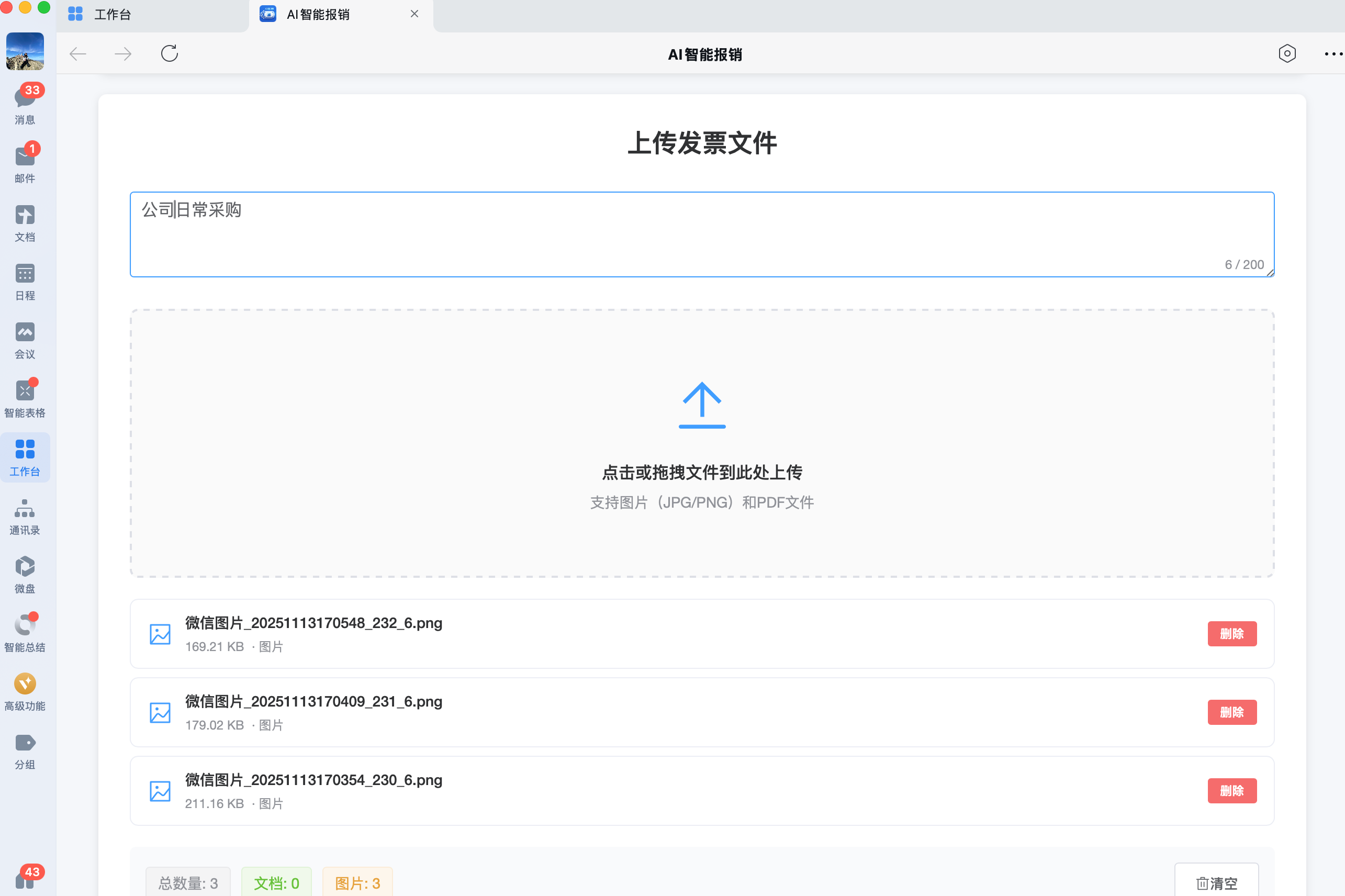1345x896 pixels.
Task: Open the three-dots more menu
Action: click(x=1333, y=54)
